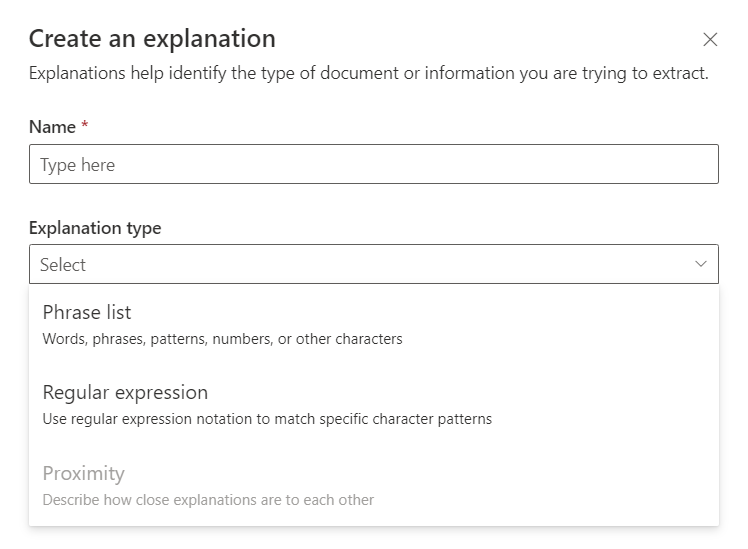Click the 'Type here' placeholder text
This screenshot has width=748, height=549.
pyautogui.click(x=77, y=165)
